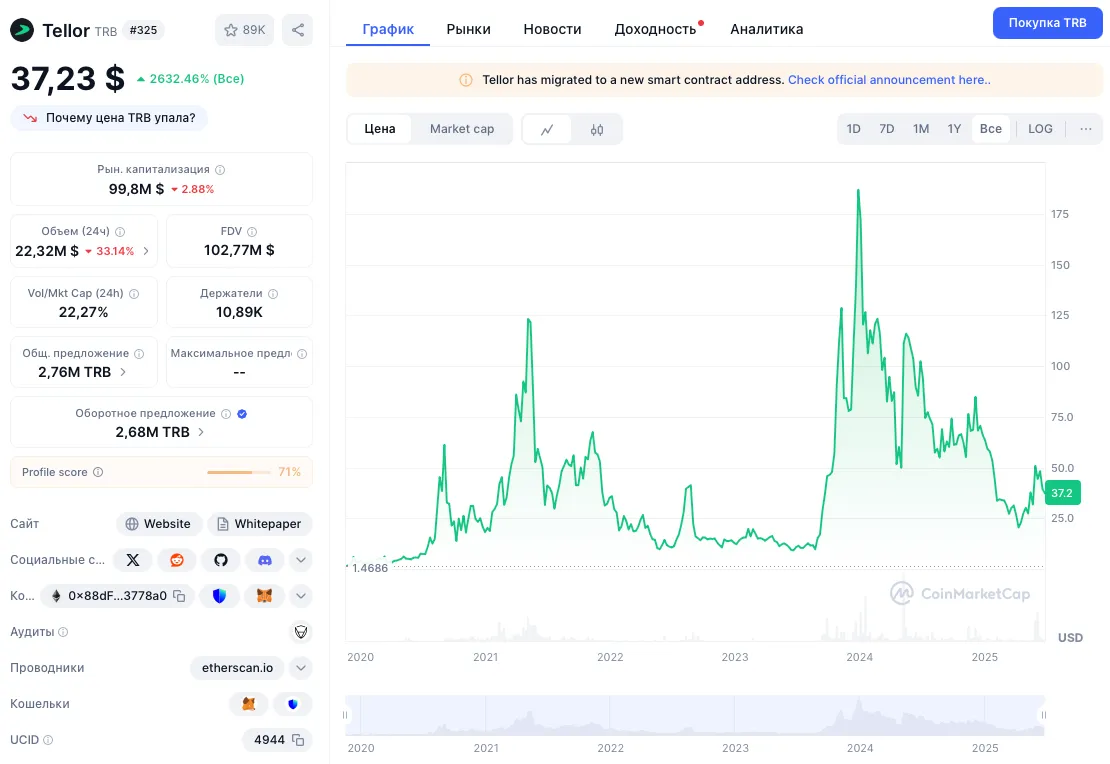Switch chart to candlestick view
This screenshot has height=764, width=1110.
tap(597, 130)
